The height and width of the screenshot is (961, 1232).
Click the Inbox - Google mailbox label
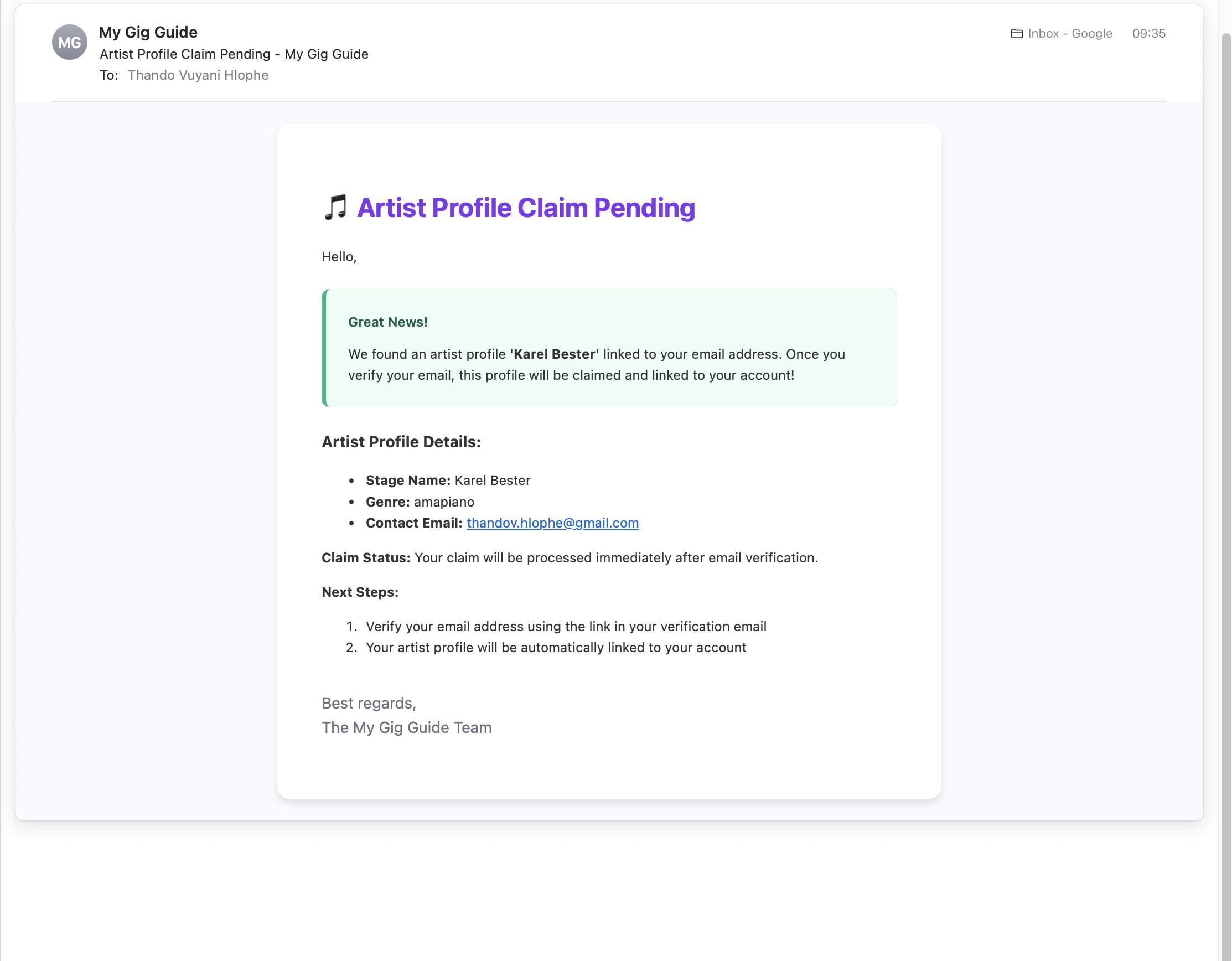pyautogui.click(x=1069, y=33)
